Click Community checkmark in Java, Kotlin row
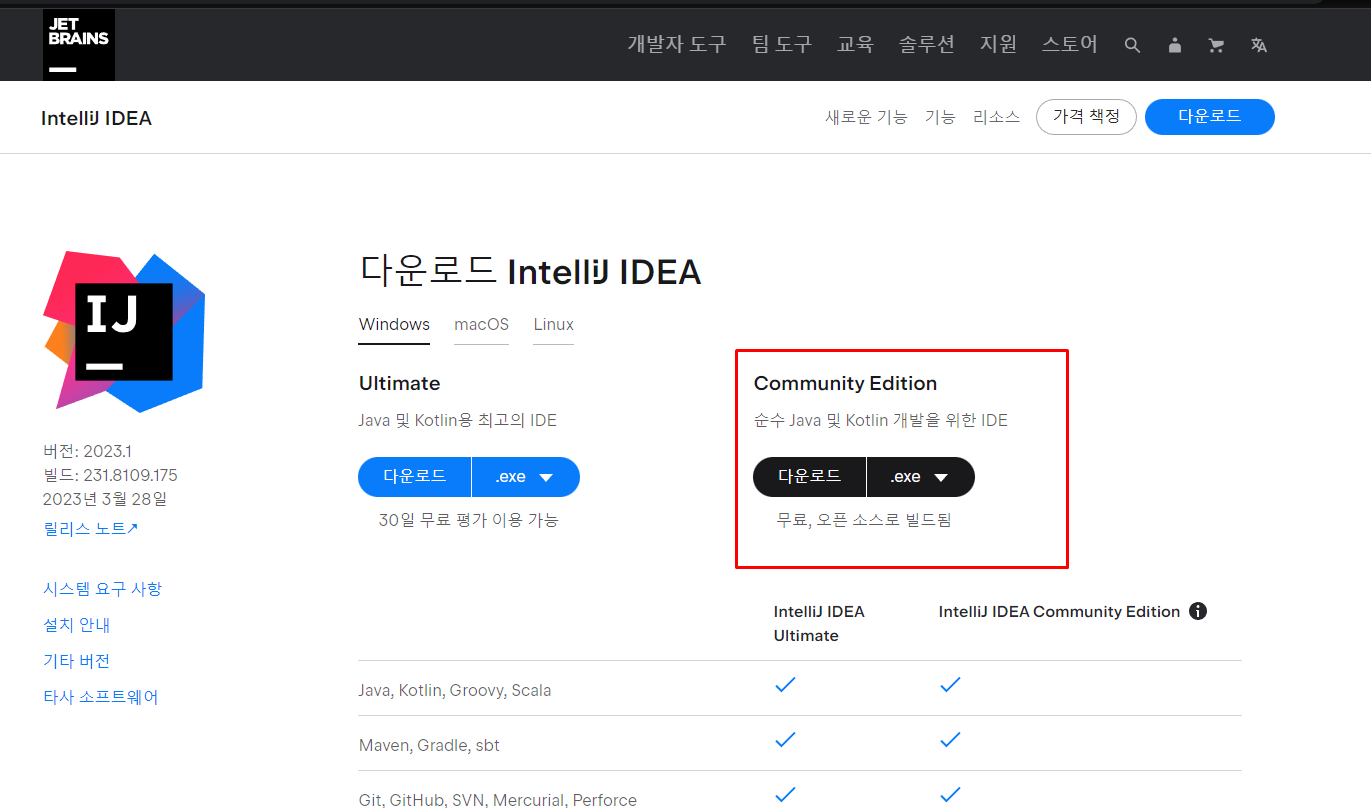This screenshot has height=808, width=1371. pos(950,685)
